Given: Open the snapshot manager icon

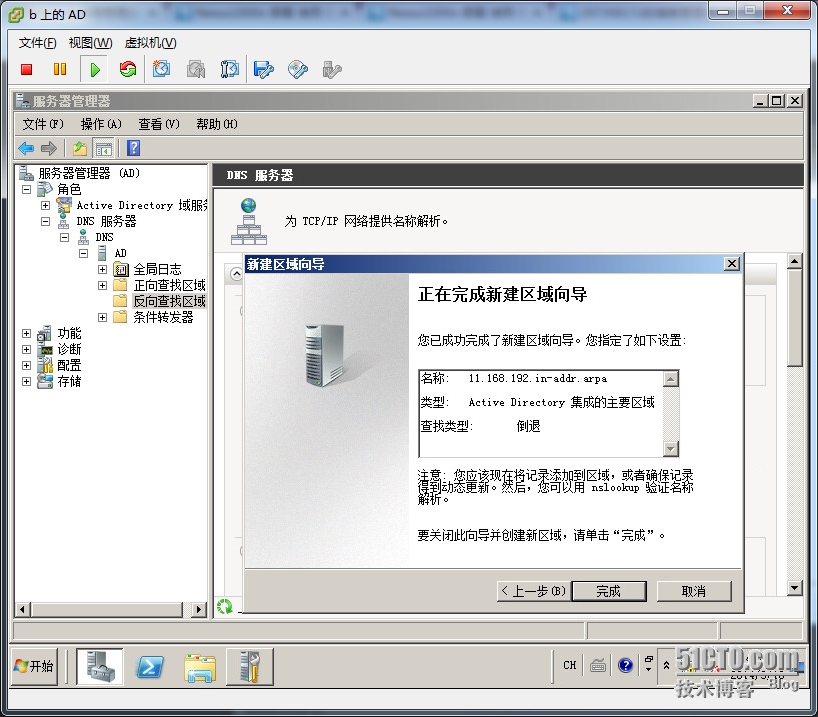Looking at the screenshot, I should 229,69.
